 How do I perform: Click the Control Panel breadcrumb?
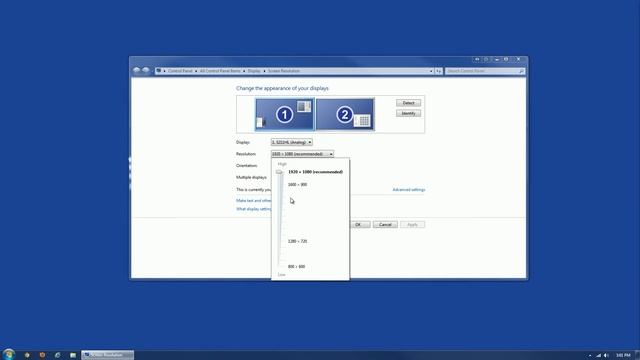pos(180,71)
